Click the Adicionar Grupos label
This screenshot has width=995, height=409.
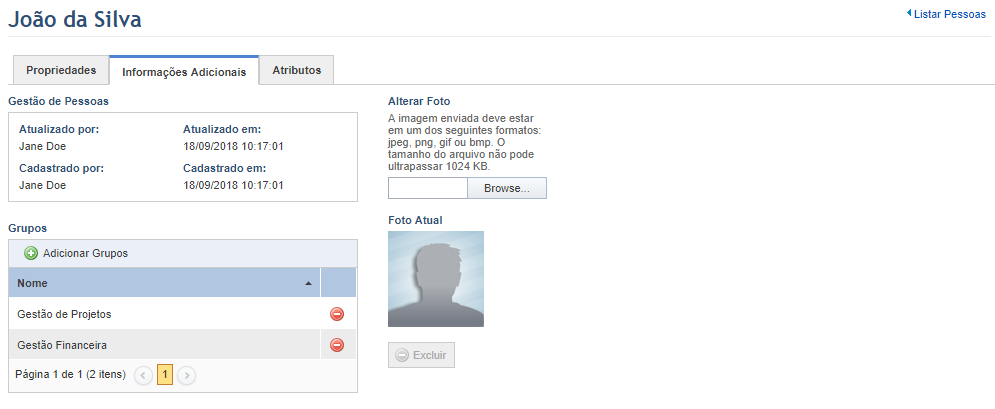click(x=86, y=253)
